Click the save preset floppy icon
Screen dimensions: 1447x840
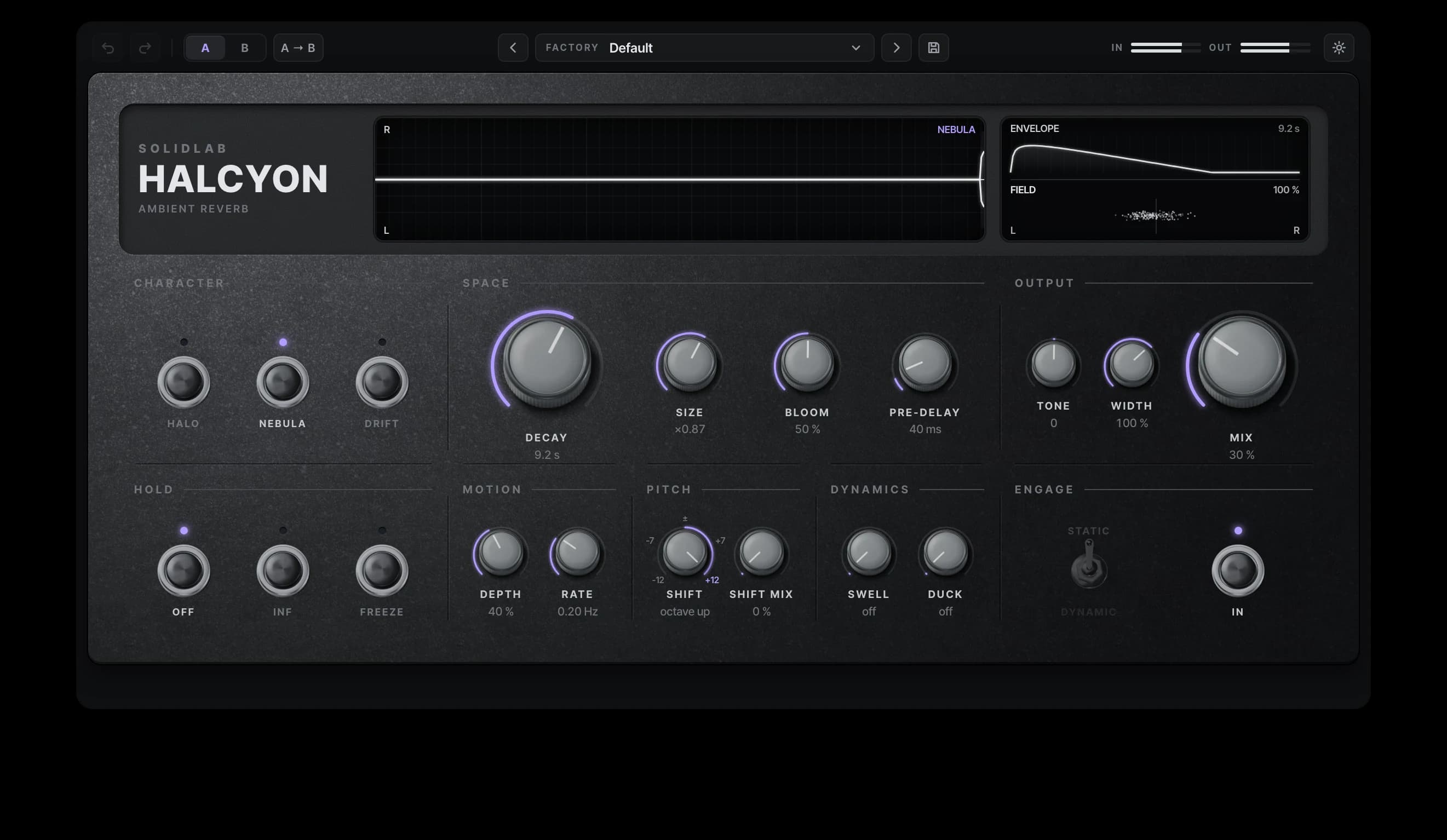coord(934,48)
